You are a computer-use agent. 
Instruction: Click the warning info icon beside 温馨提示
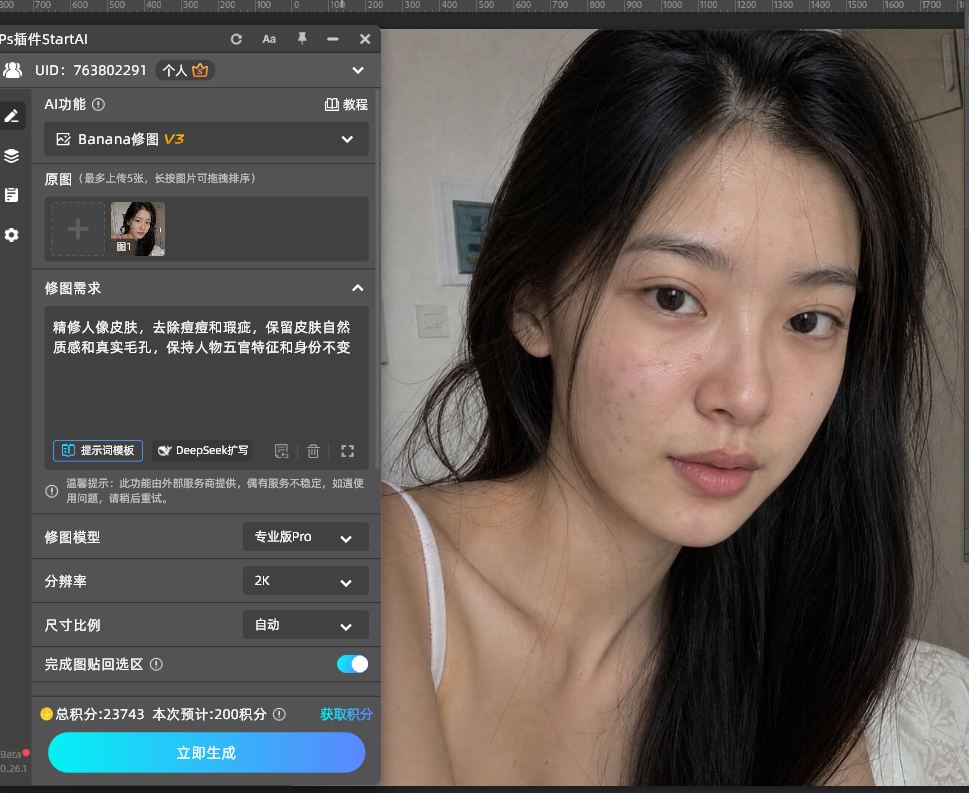point(52,491)
